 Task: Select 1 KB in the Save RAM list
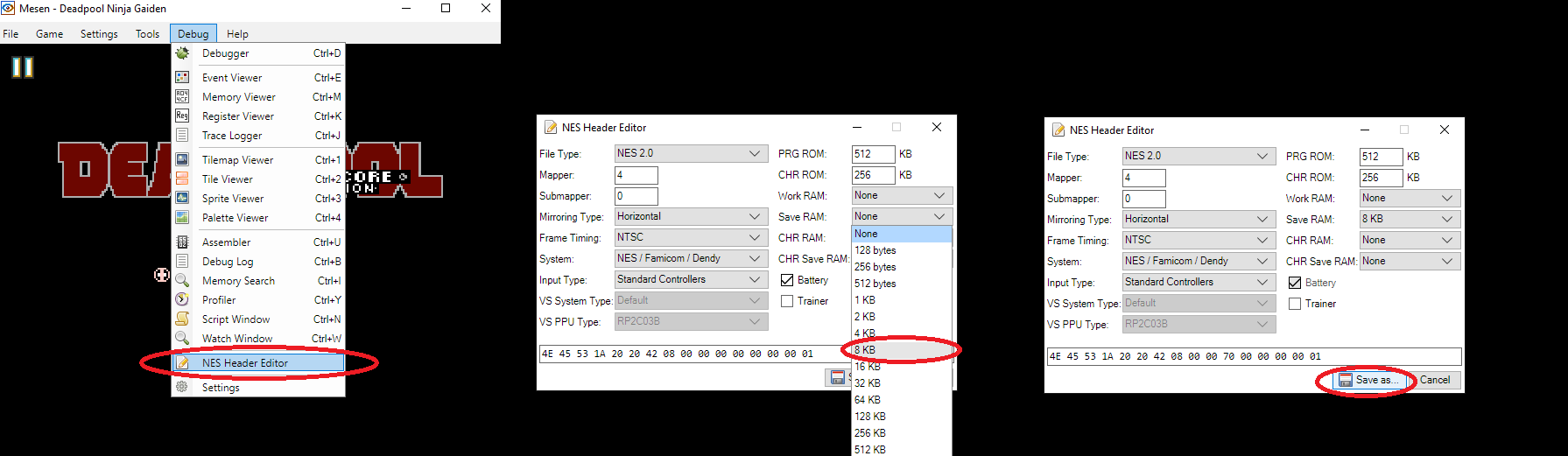902,300
